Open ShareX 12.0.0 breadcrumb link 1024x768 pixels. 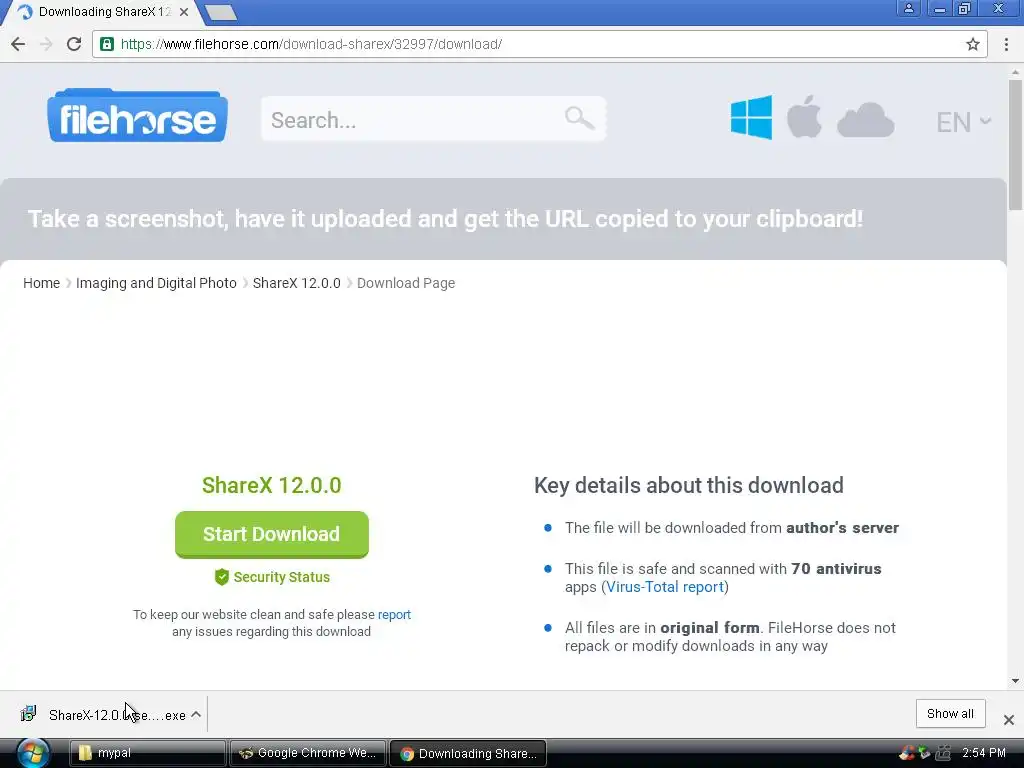coord(296,283)
